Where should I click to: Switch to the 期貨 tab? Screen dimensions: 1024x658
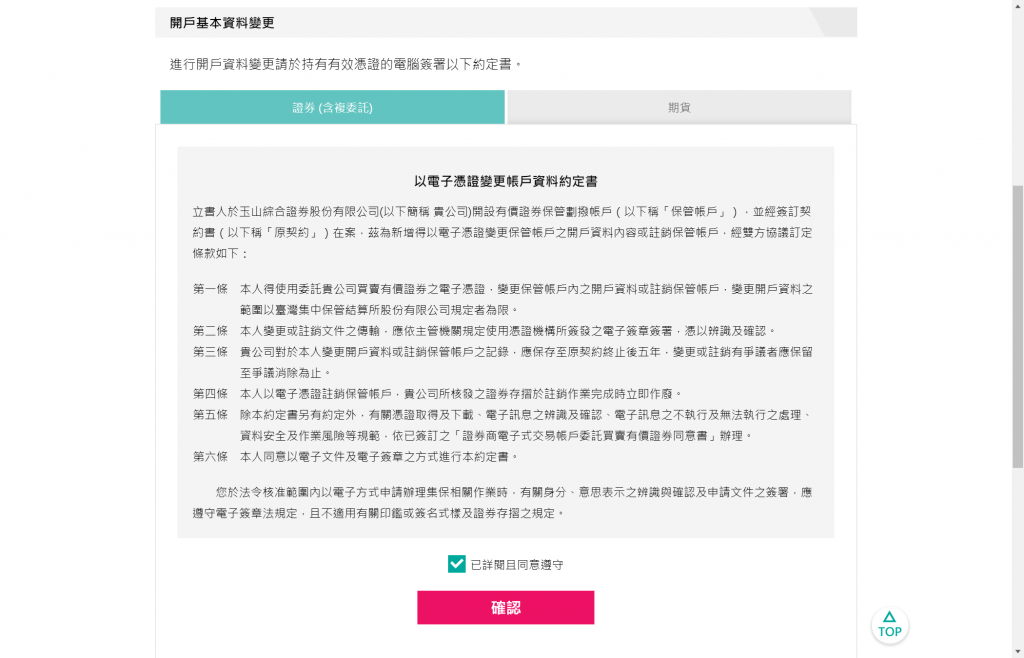coord(679,107)
